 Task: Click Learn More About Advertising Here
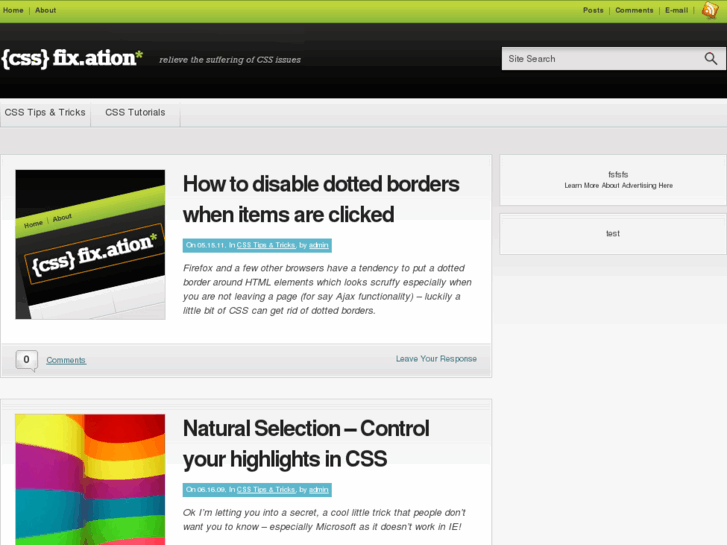tap(618, 186)
